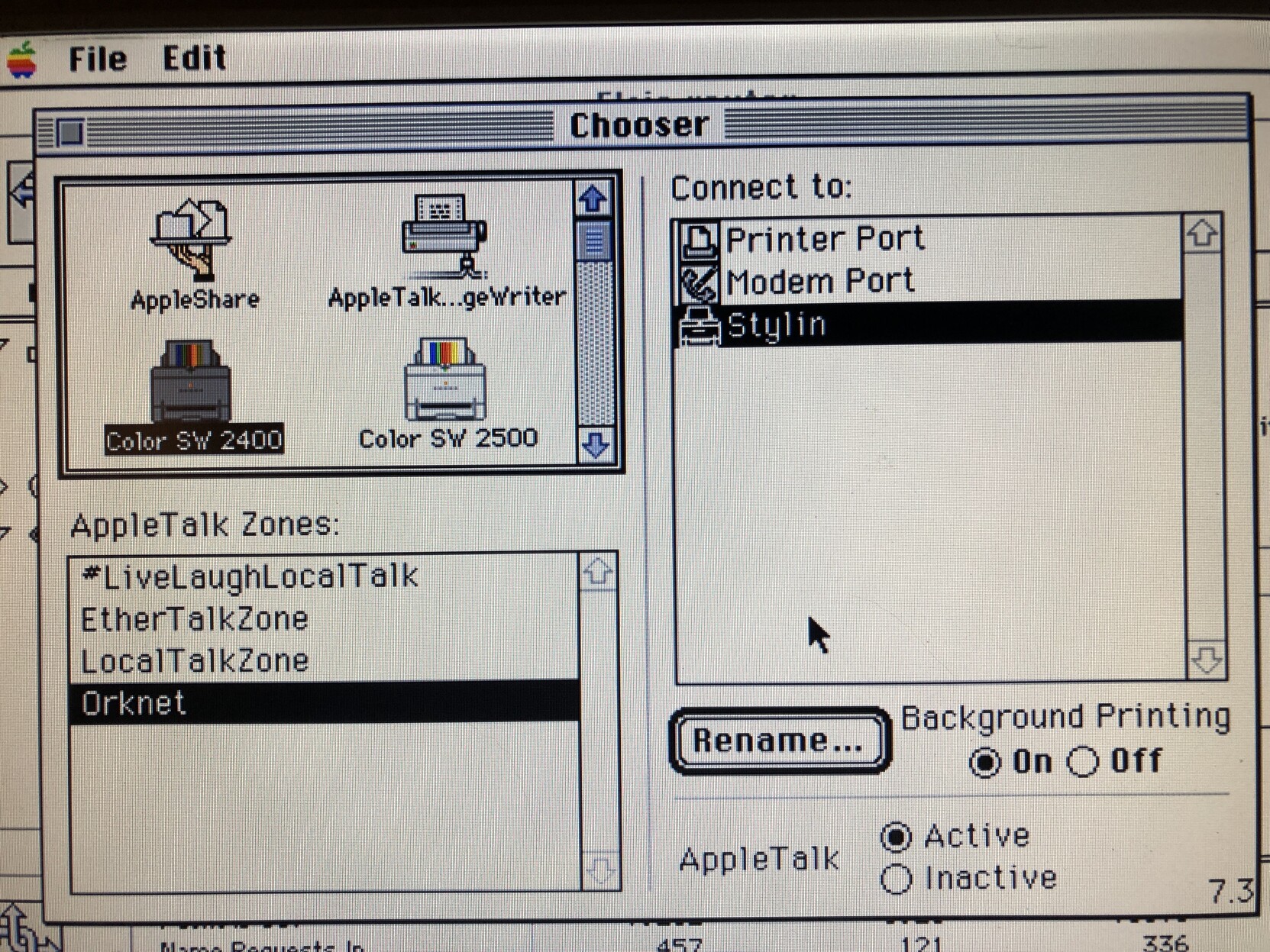Open the Apple menu

22,60
